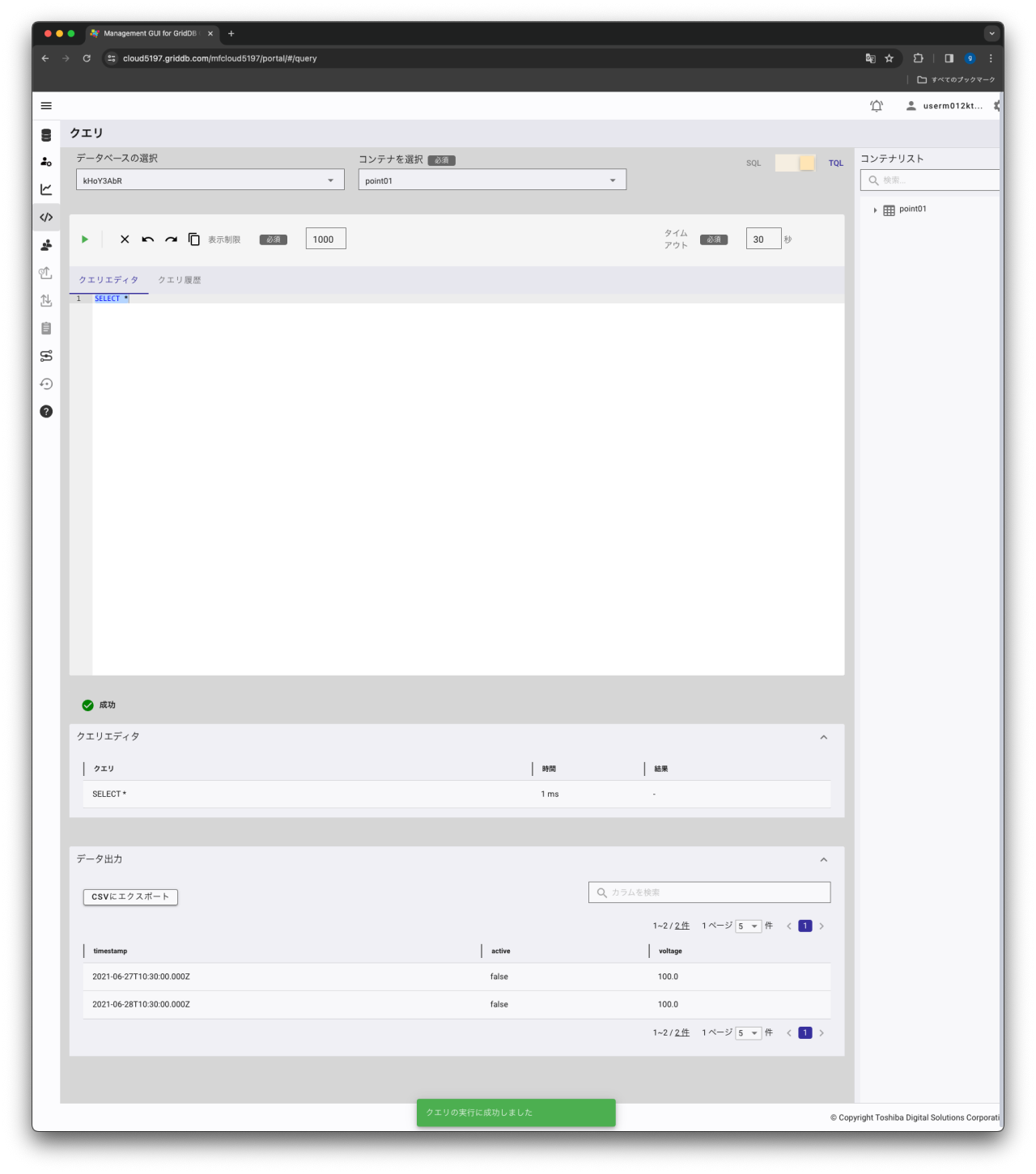1036x1174 pixels.
Task: Open the browser tab search chevron
Action: (x=991, y=33)
